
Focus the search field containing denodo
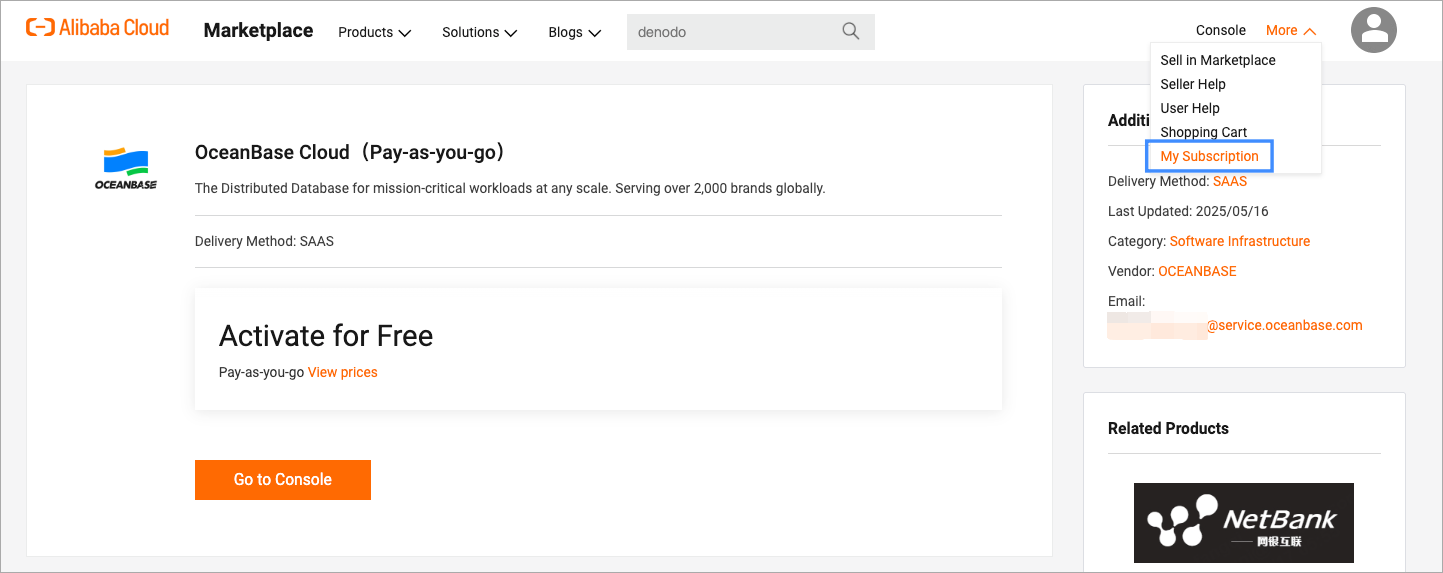click(x=735, y=32)
